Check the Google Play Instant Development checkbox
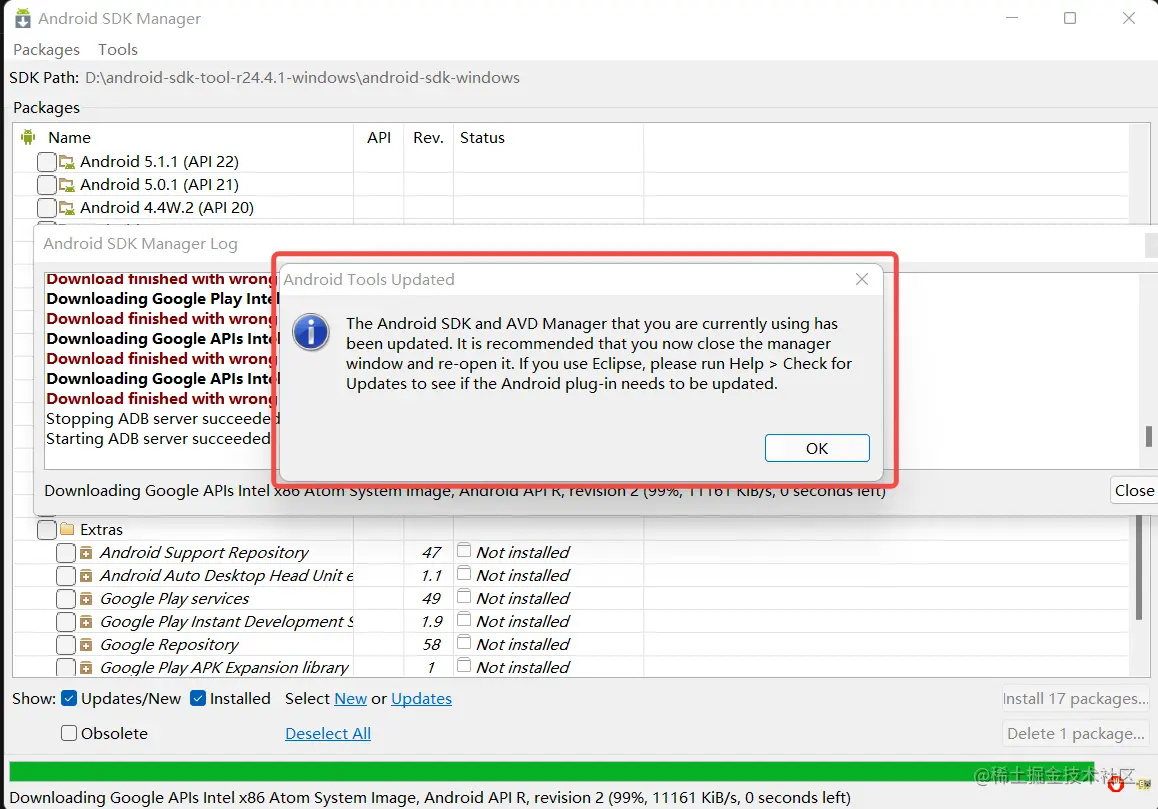Image resolution: width=1158 pixels, height=809 pixels. pyautogui.click(x=66, y=621)
